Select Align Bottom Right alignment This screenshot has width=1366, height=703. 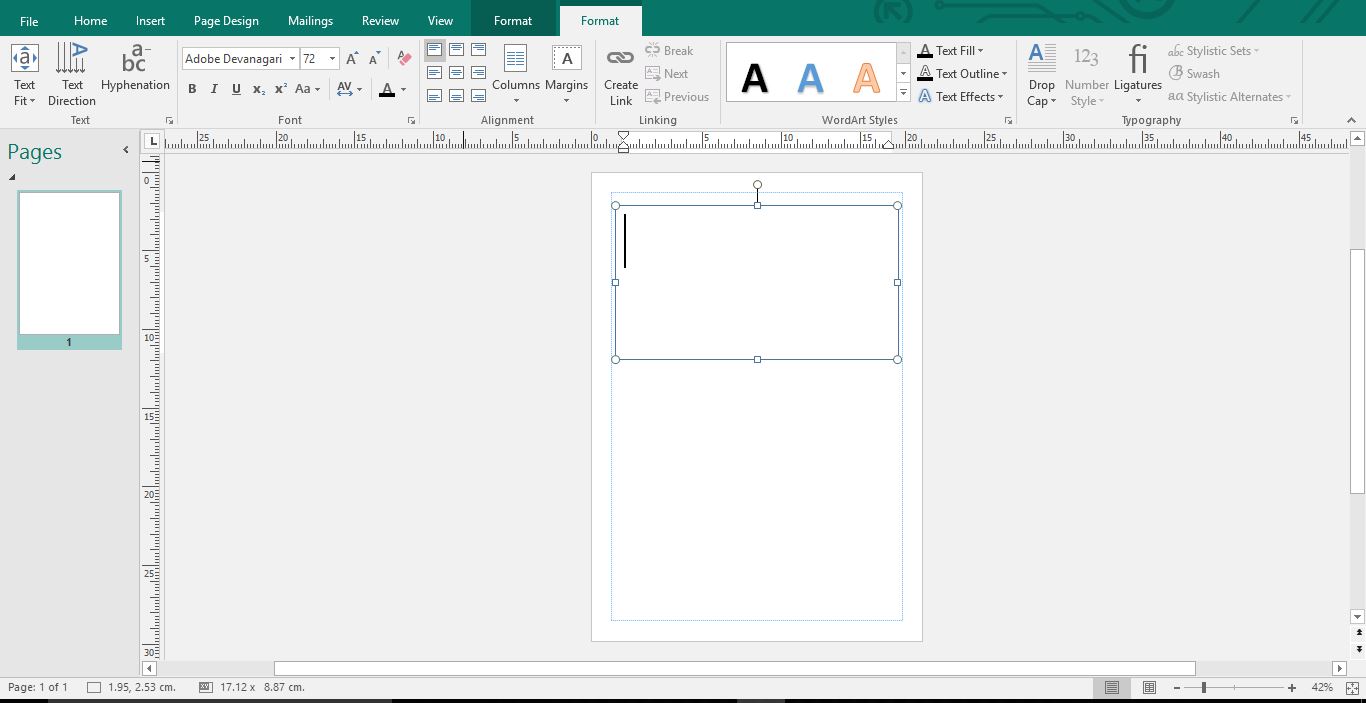tap(478, 96)
